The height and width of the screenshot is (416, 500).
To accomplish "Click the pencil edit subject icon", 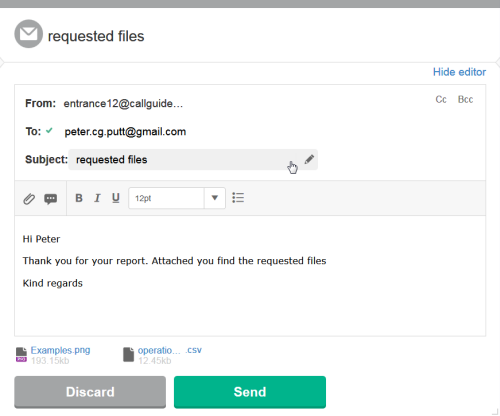I will 309,159.
